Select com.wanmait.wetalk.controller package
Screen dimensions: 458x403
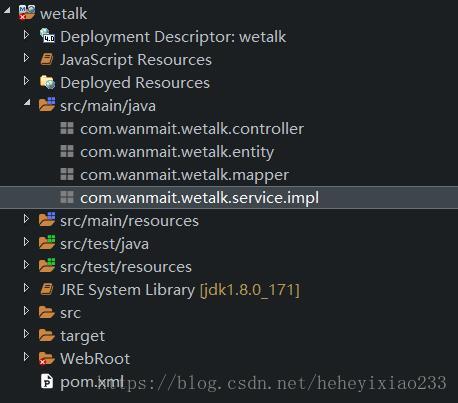[192, 129]
